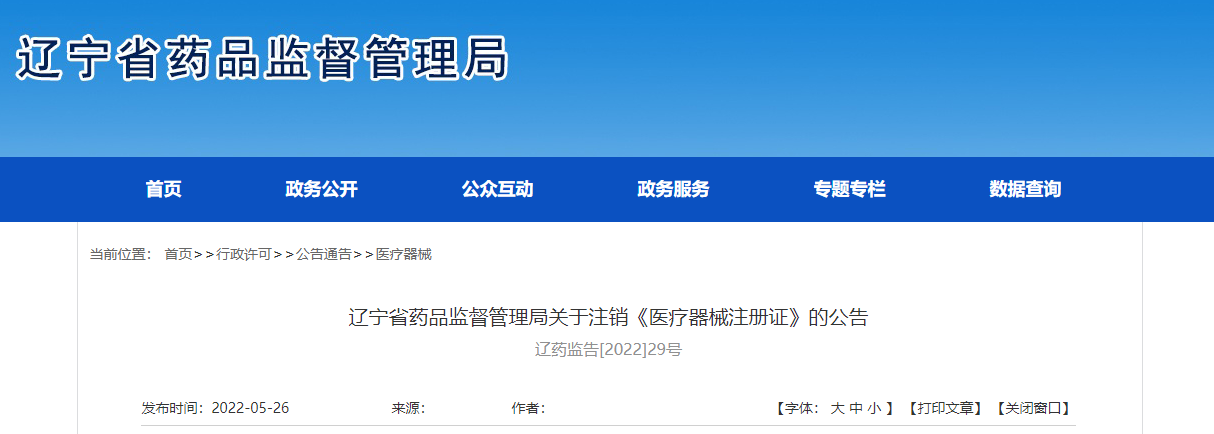Go to 公众互动 section
Viewport: 1214px width, 434px height.
coord(497,189)
